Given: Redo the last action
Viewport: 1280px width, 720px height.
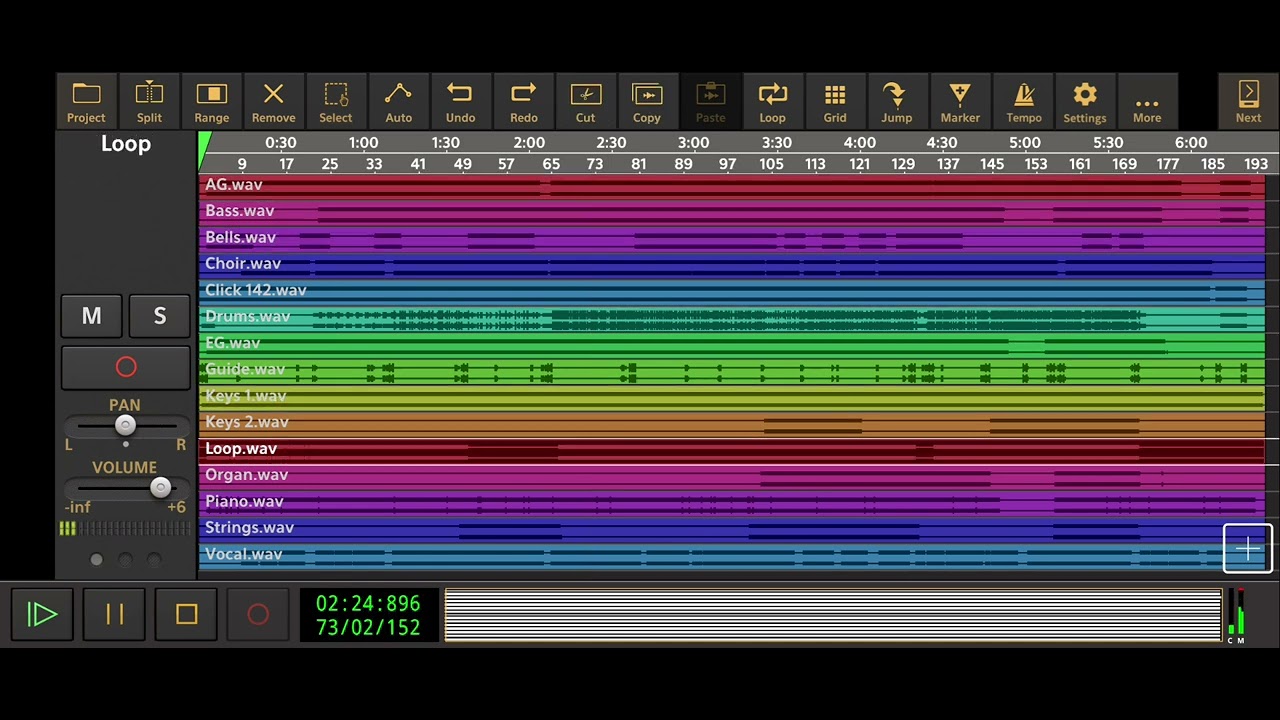Looking at the screenshot, I should pos(523,102).
